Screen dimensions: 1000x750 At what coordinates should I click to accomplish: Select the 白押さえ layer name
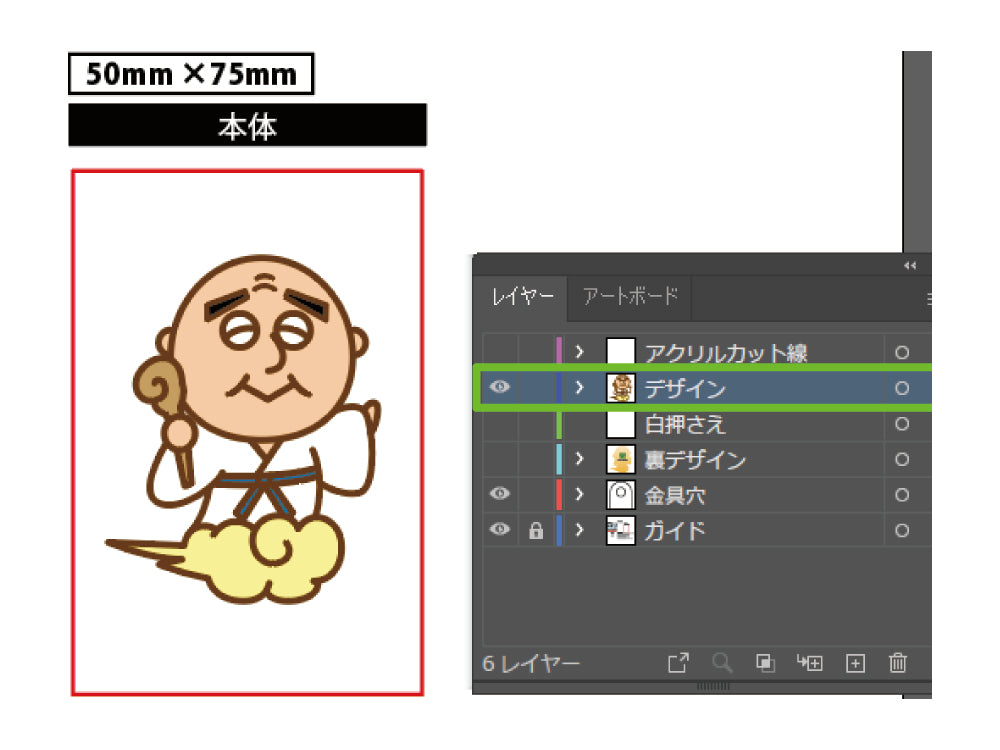(x=685, y=424)
